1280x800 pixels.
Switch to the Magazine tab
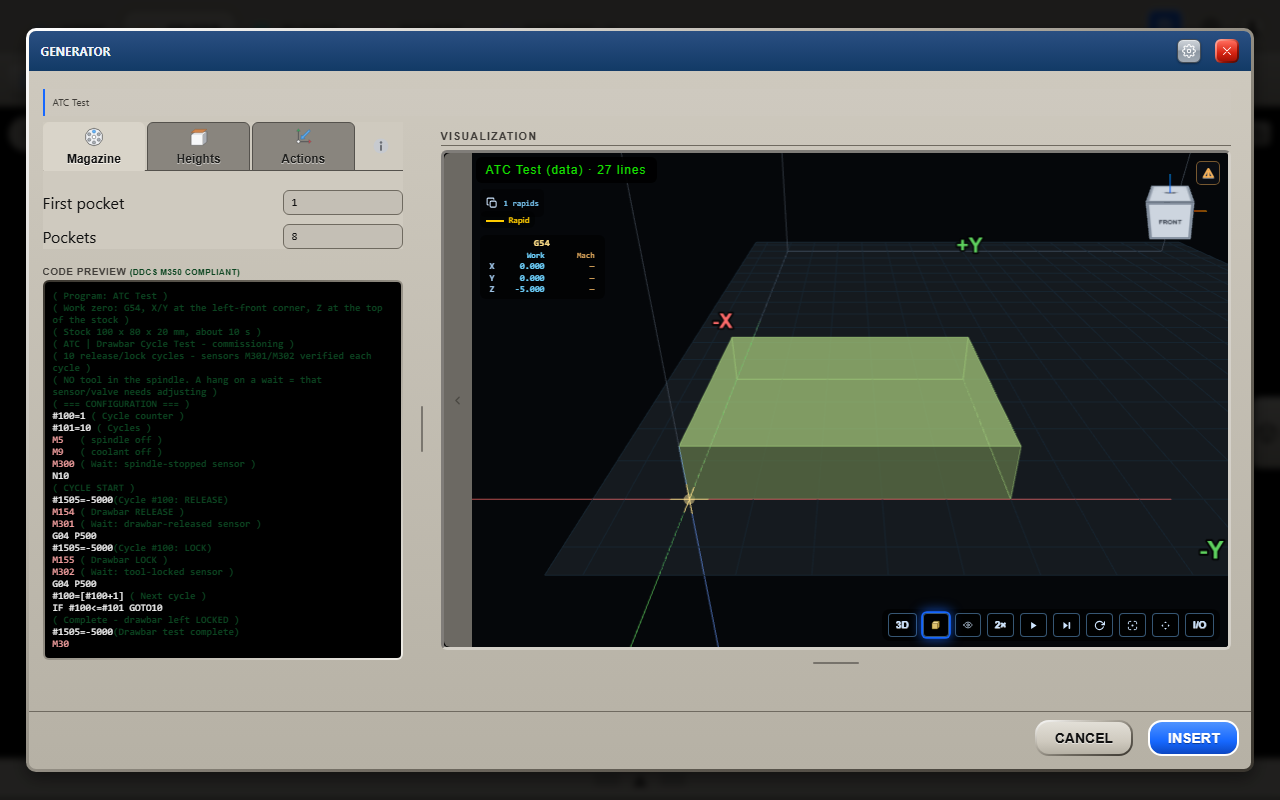pos(94,146)
